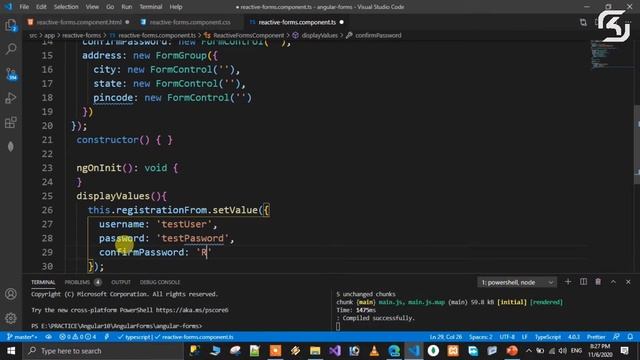The height and width of the screenshot is (360, 640).
Task: Open the Extensions view
Action: click(11, 122)
